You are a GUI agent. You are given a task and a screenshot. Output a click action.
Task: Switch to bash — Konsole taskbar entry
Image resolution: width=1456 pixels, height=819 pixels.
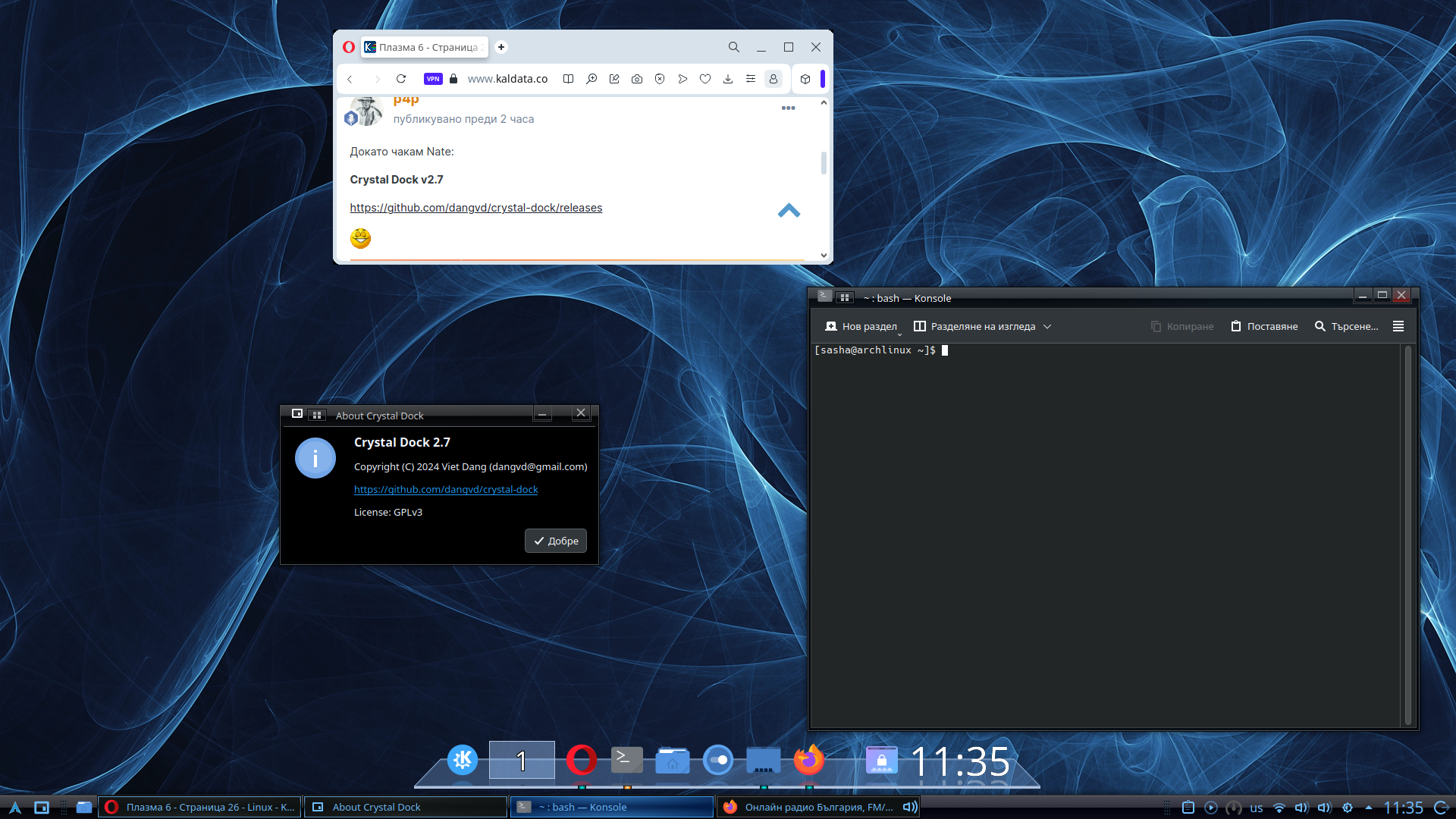[612, 807]
